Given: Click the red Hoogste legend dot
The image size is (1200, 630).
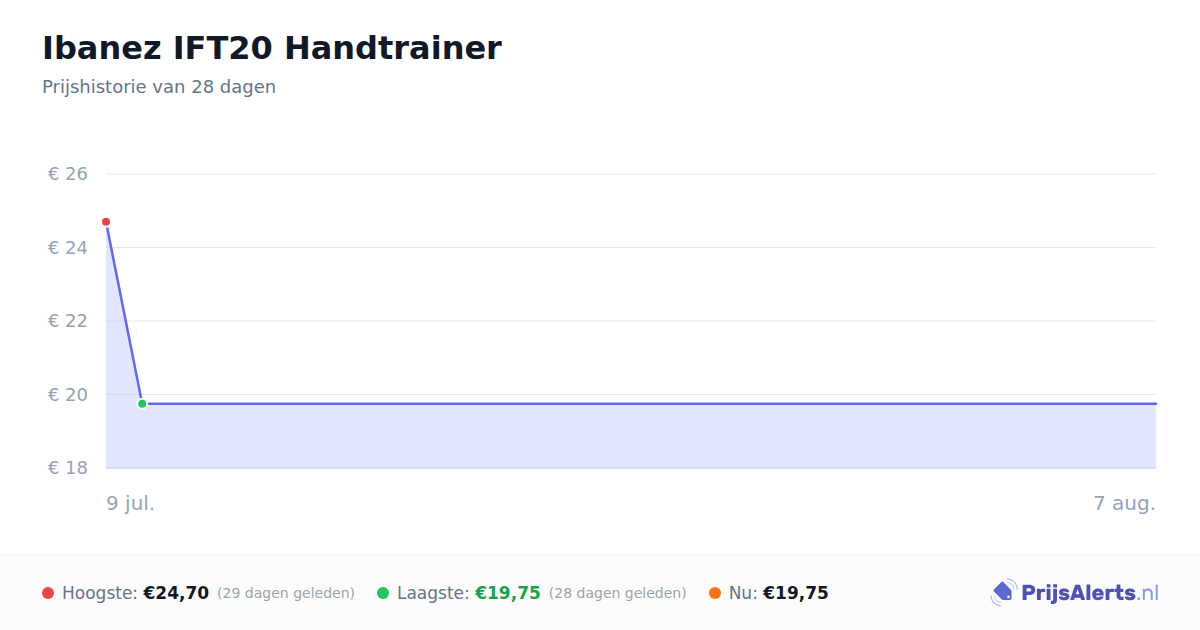Looking at the screenshot, I should (x=48, y=593).
